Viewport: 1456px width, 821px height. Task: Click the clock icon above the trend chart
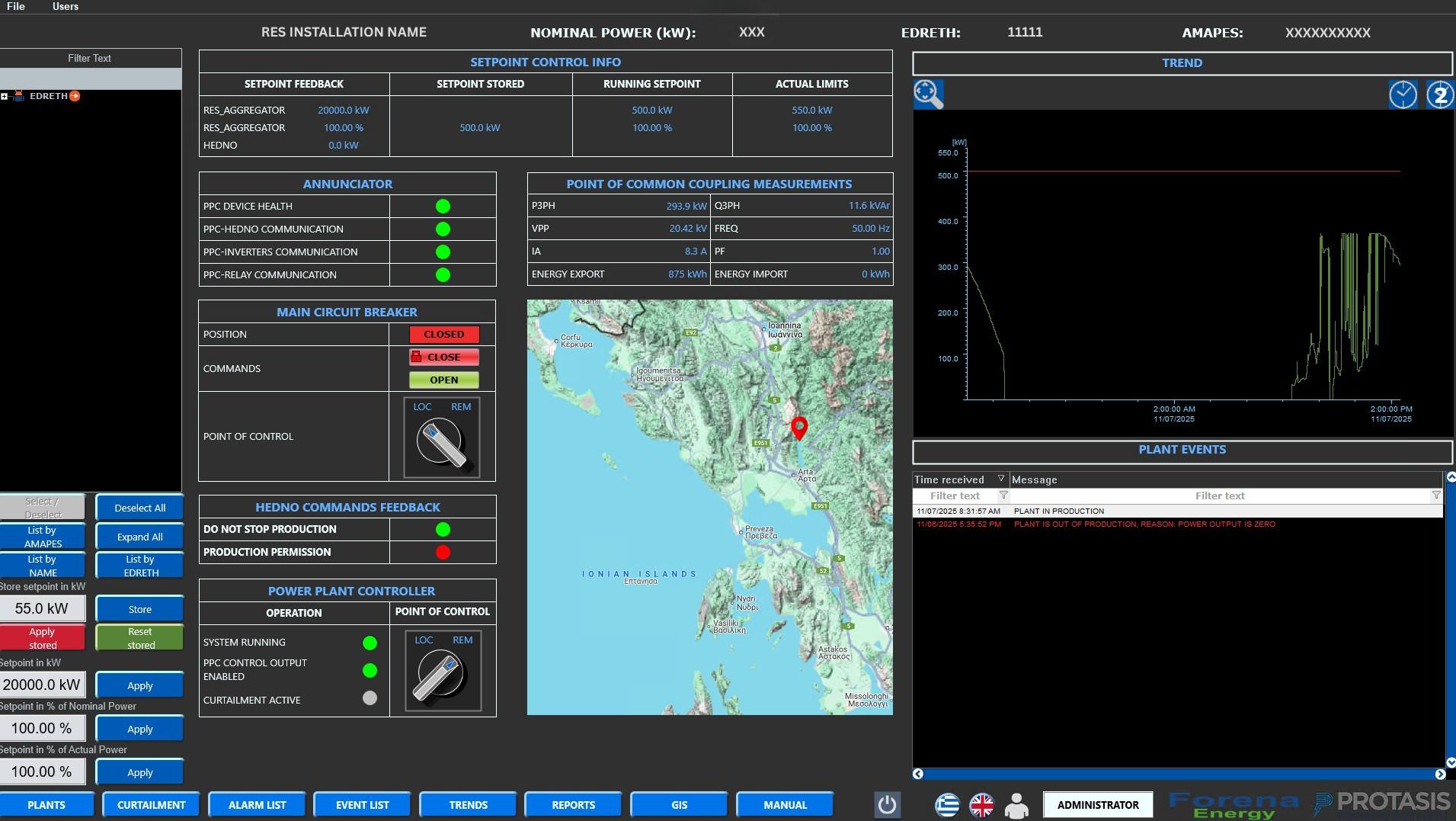point(1403,95)
